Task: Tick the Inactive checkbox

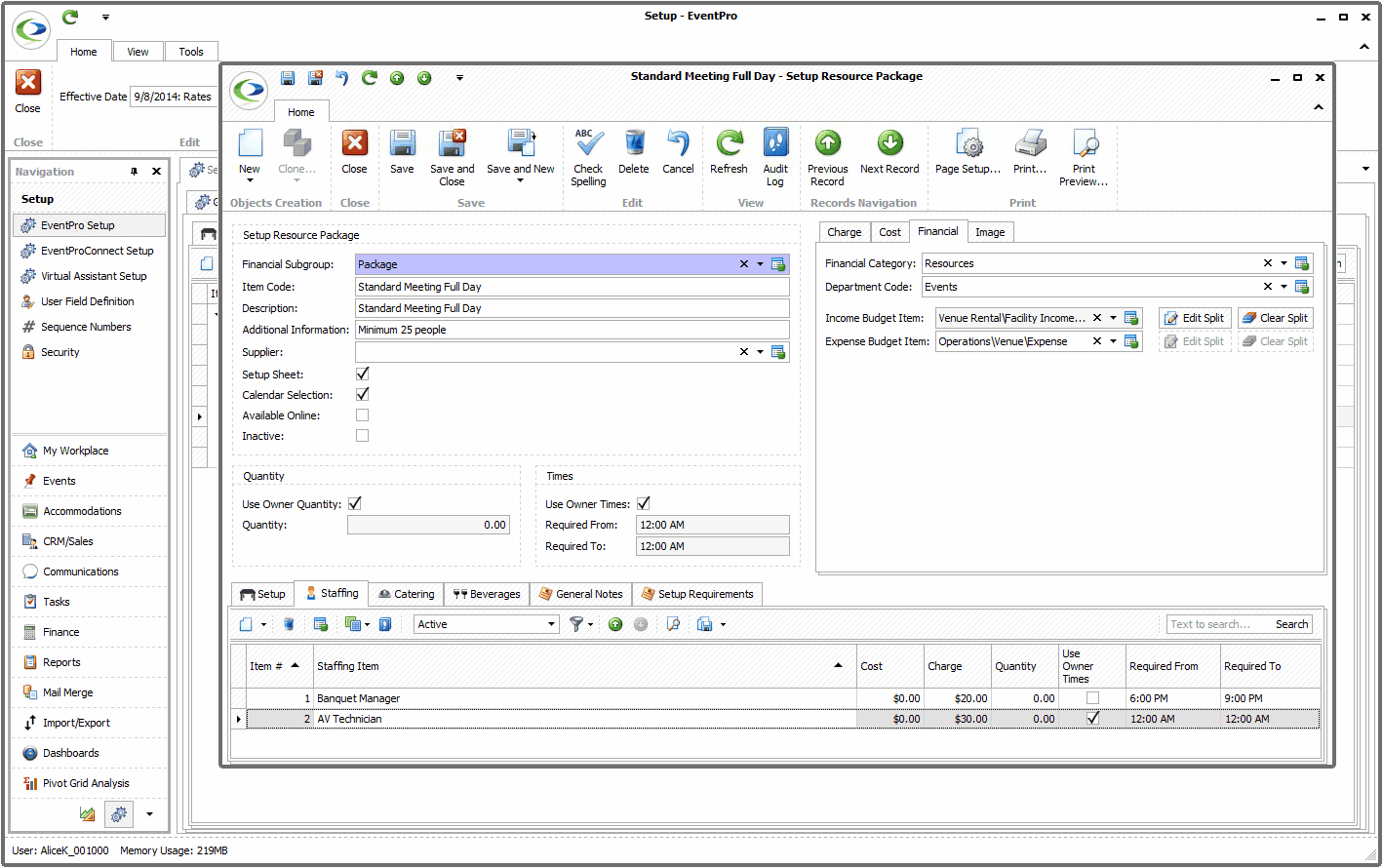Action: click(362, 435)
